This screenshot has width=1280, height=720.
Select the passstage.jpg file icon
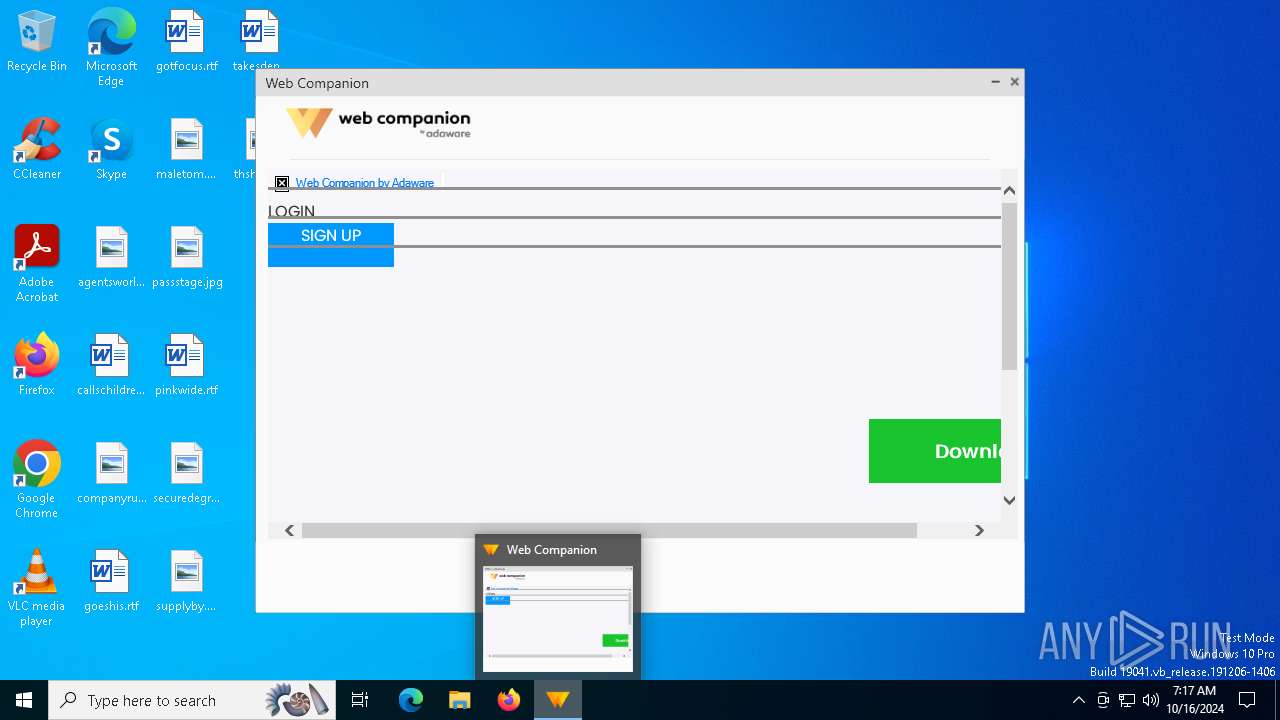[x=186, y=258]
